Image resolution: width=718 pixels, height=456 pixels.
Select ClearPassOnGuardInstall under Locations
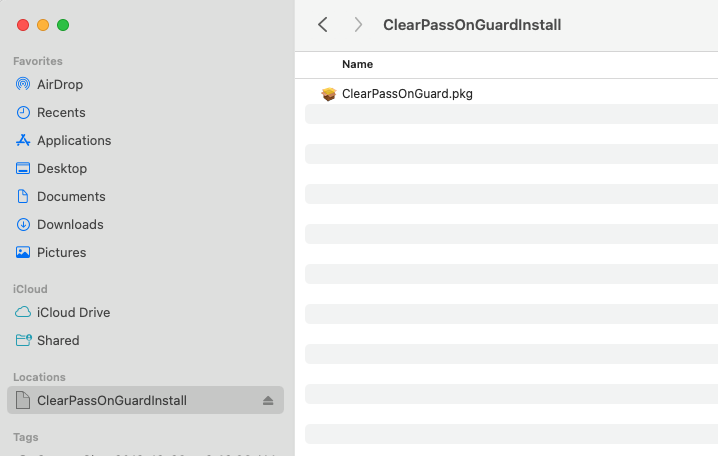tap(111, 401)
